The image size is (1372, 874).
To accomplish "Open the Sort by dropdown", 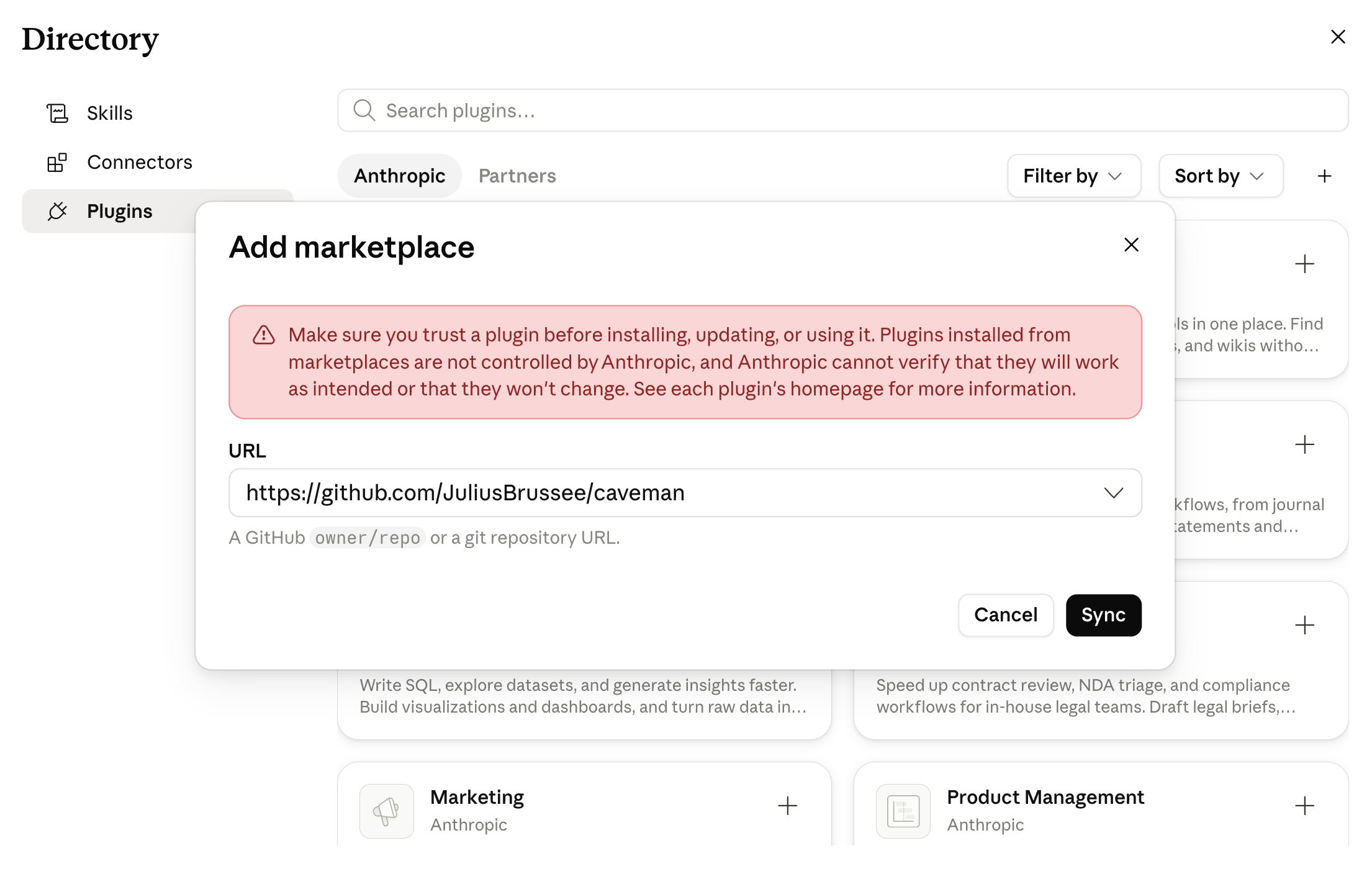I will point(1221,176).
